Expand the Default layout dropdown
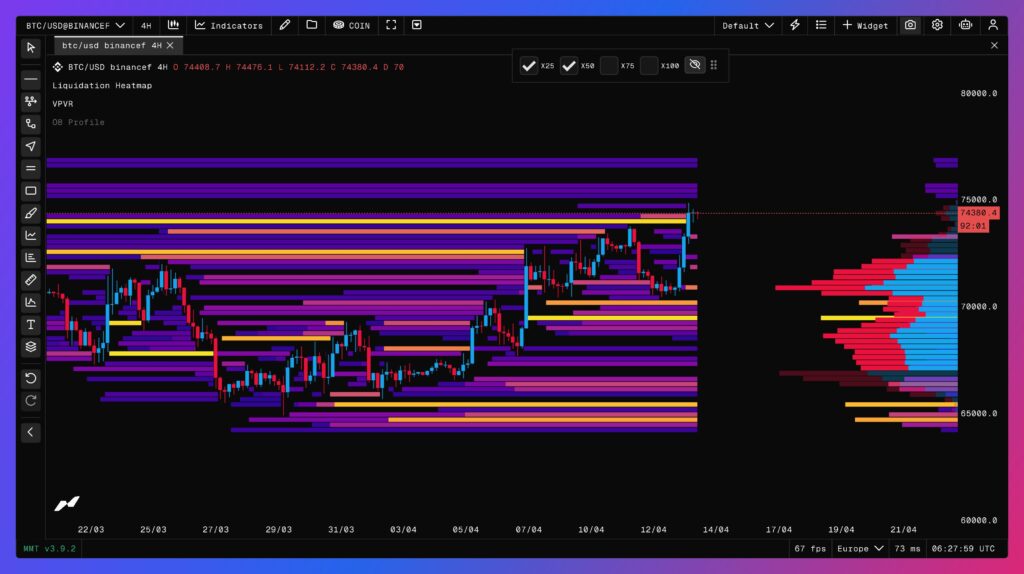The width and height of the screenshot is (1024, 574). tap(748, 25)
